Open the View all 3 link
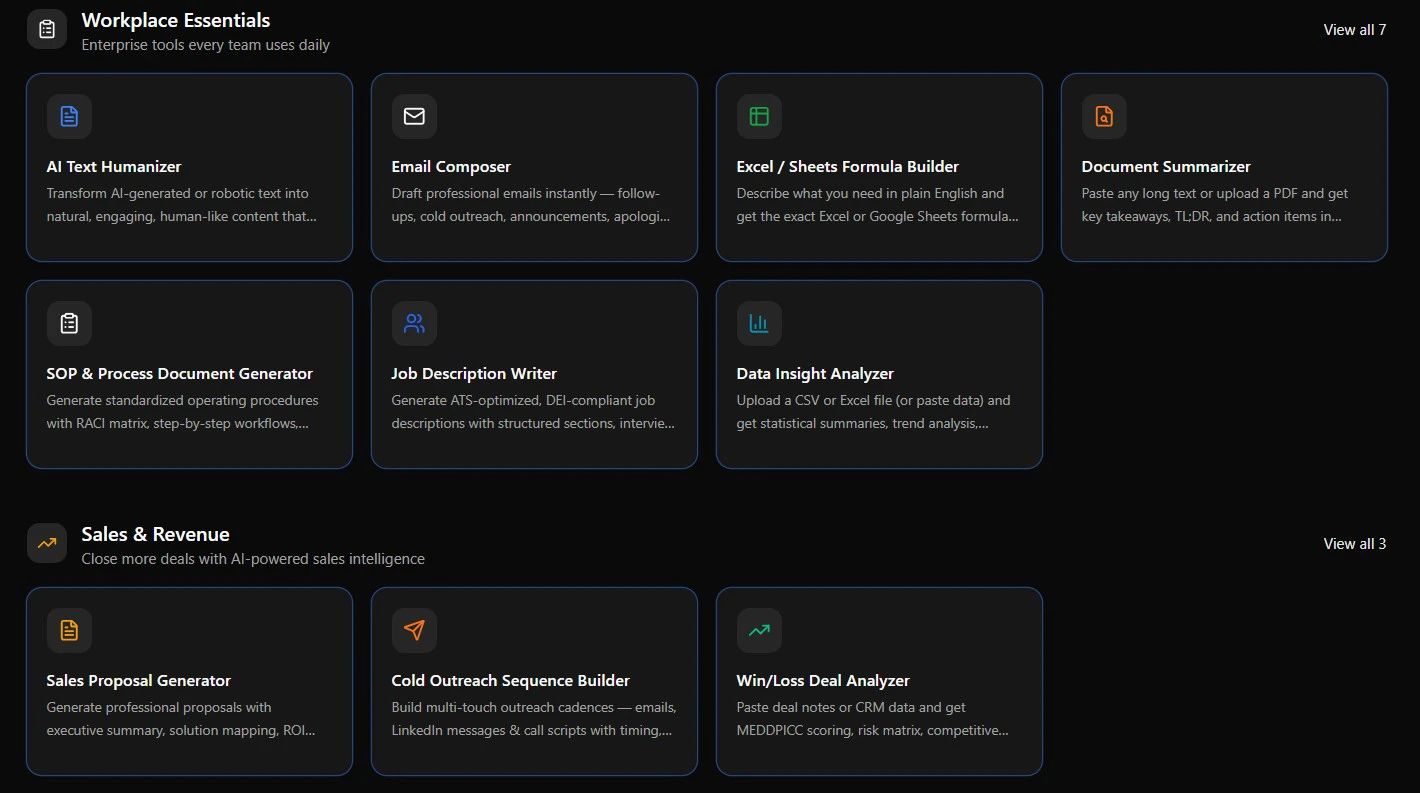Viewport: 1420px width, 793px height. coord(1354,543)
